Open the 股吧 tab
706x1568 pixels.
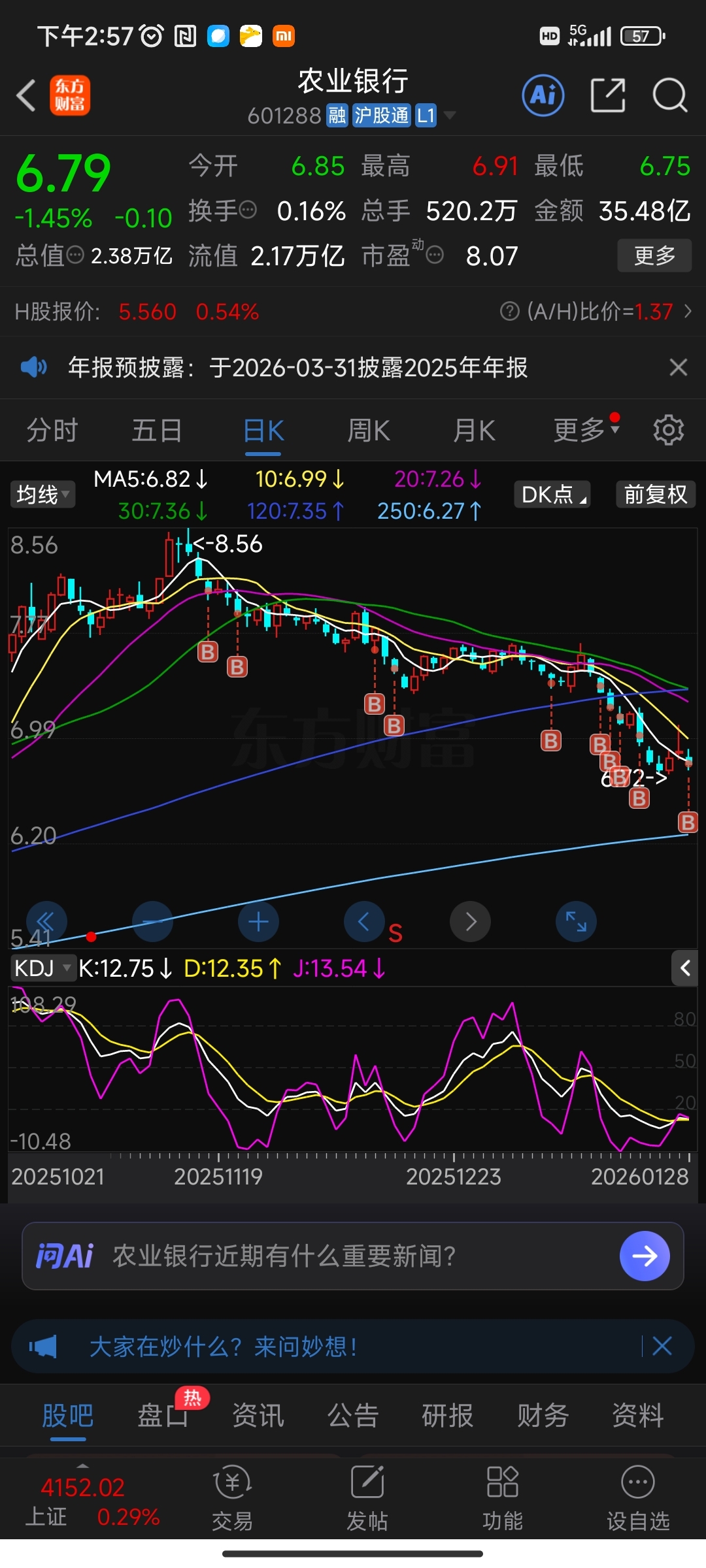pyautogui.click(x=67, y=1416)
